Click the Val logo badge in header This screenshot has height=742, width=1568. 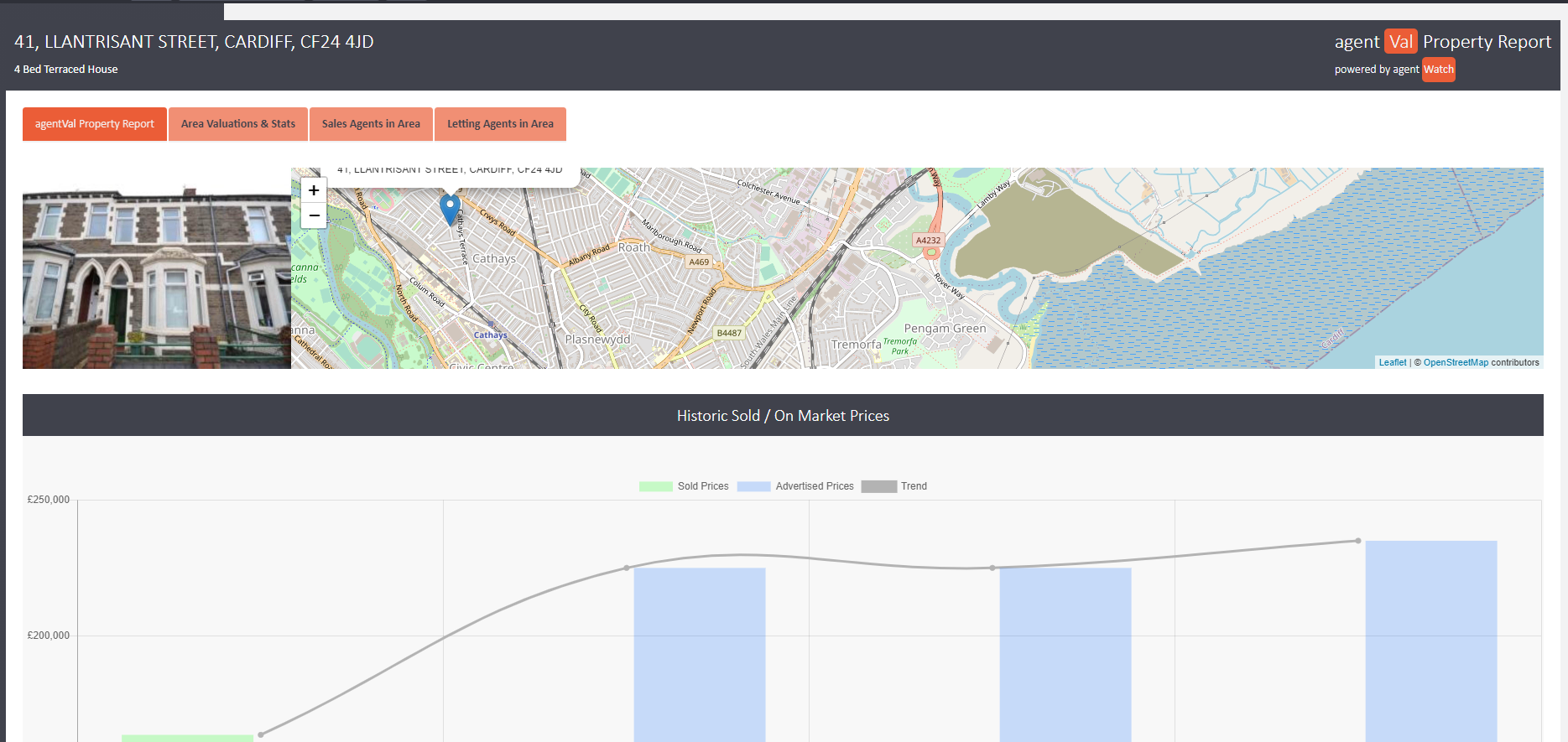[1400, 42]
